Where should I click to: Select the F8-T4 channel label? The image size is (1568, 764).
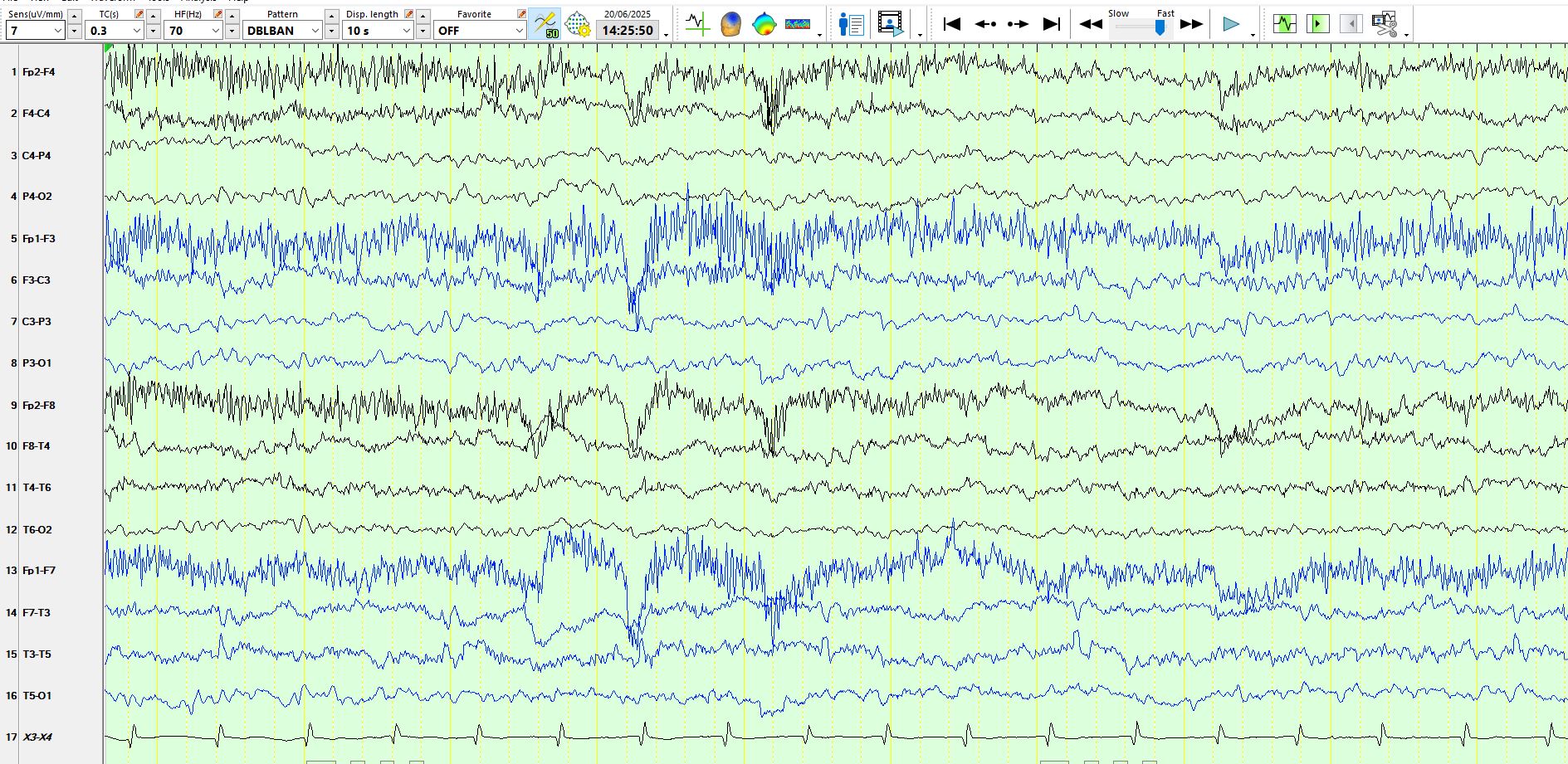pos(36,446)
